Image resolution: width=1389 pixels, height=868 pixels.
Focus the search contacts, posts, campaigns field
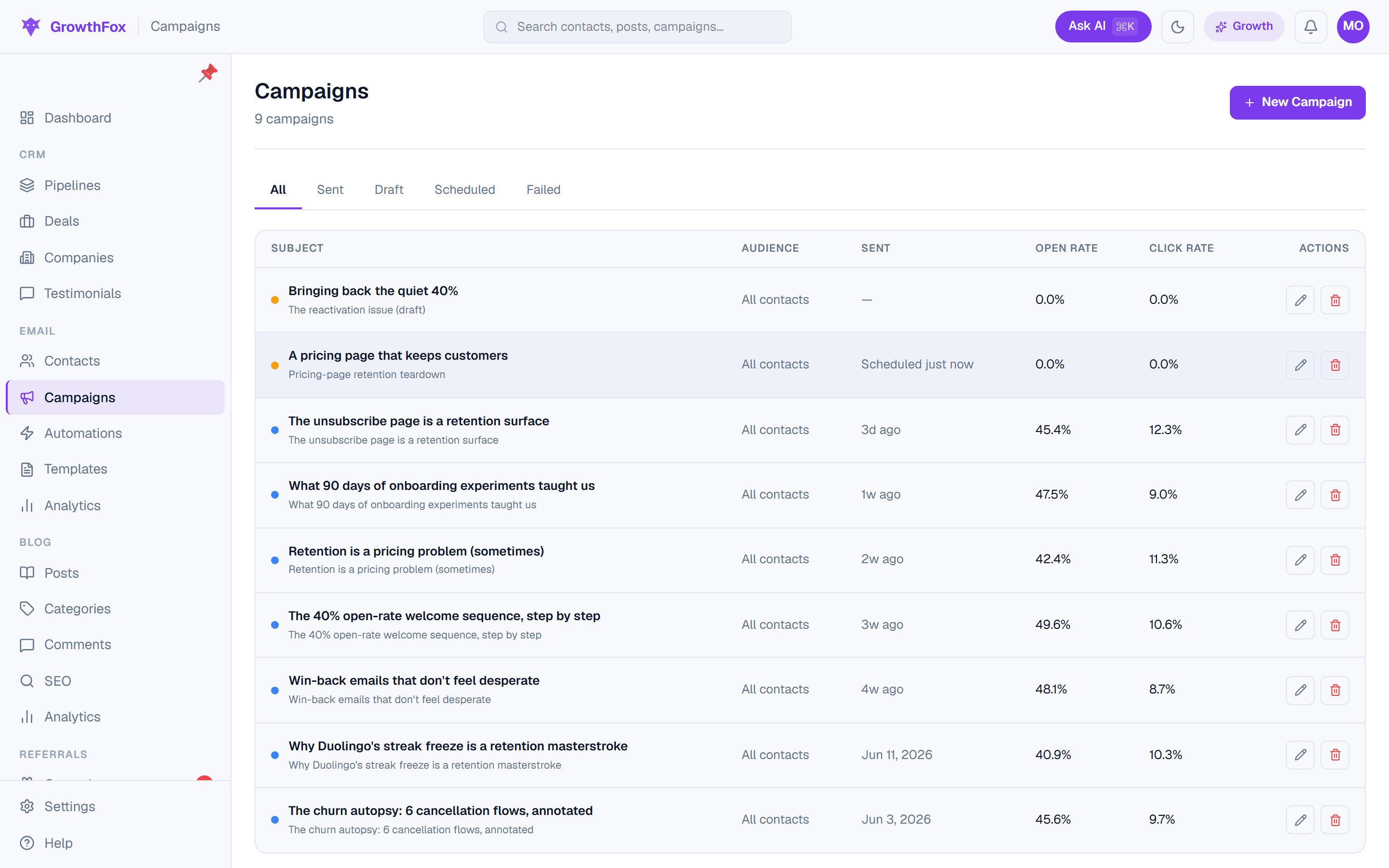[637, 27]
